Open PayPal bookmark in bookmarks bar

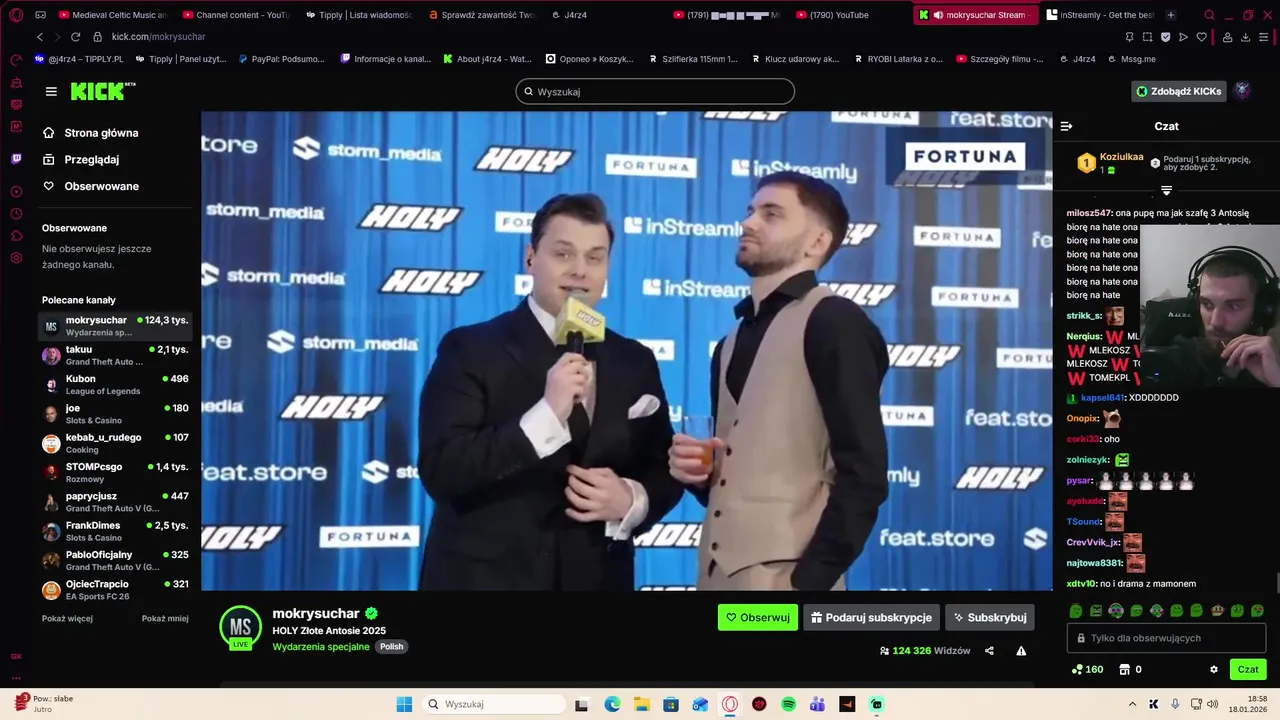281,59
